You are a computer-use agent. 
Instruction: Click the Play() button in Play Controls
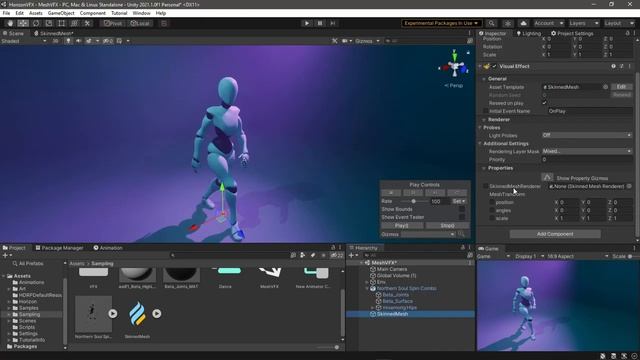click(x=402, y=225)
